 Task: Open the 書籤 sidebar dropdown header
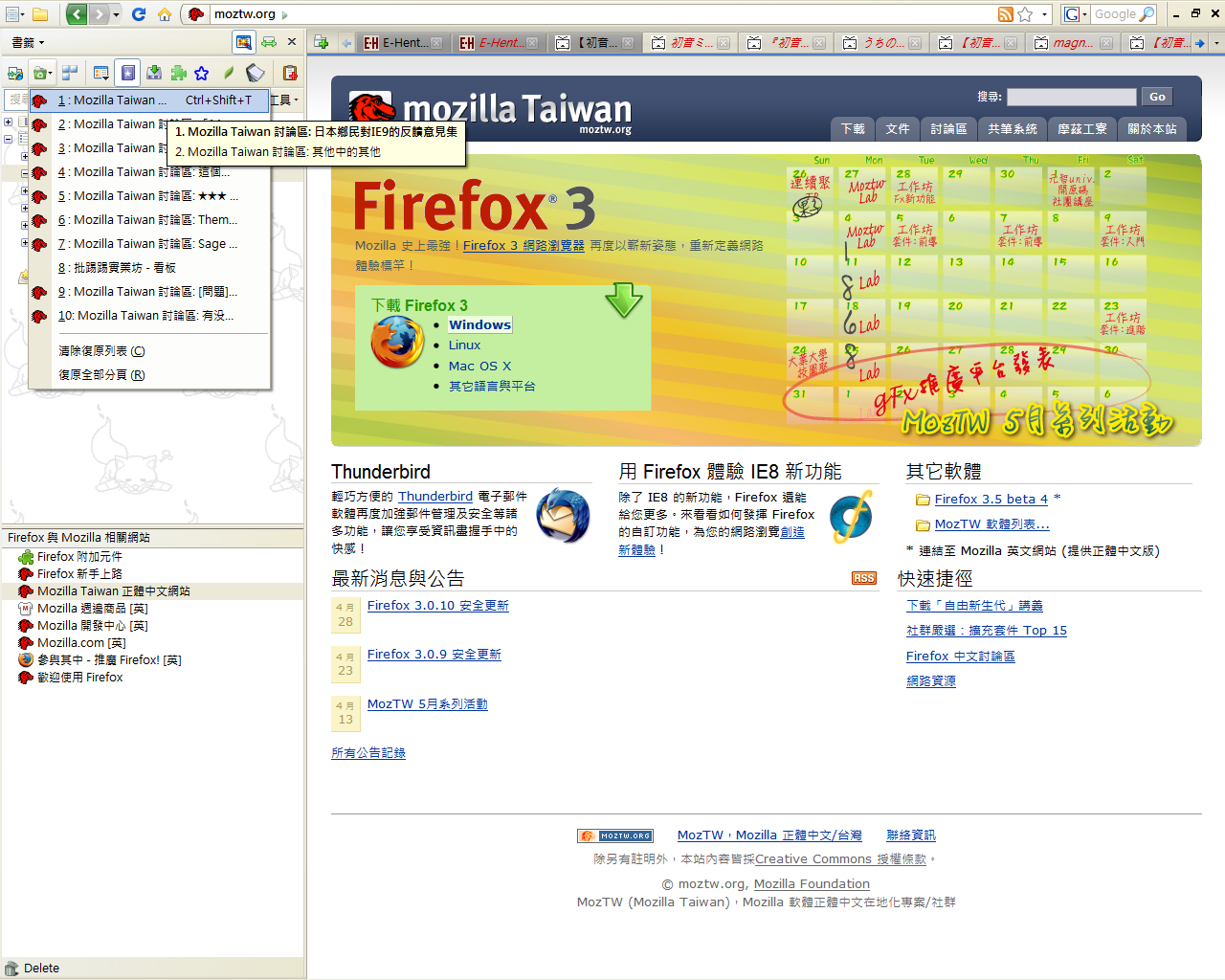pyautogui.click(x=28, y=42)
